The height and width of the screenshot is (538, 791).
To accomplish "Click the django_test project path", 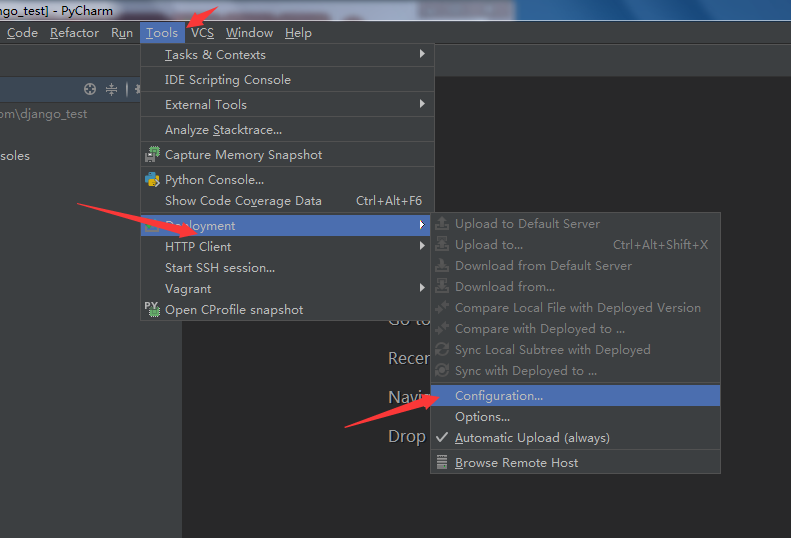I will point(43,114).
